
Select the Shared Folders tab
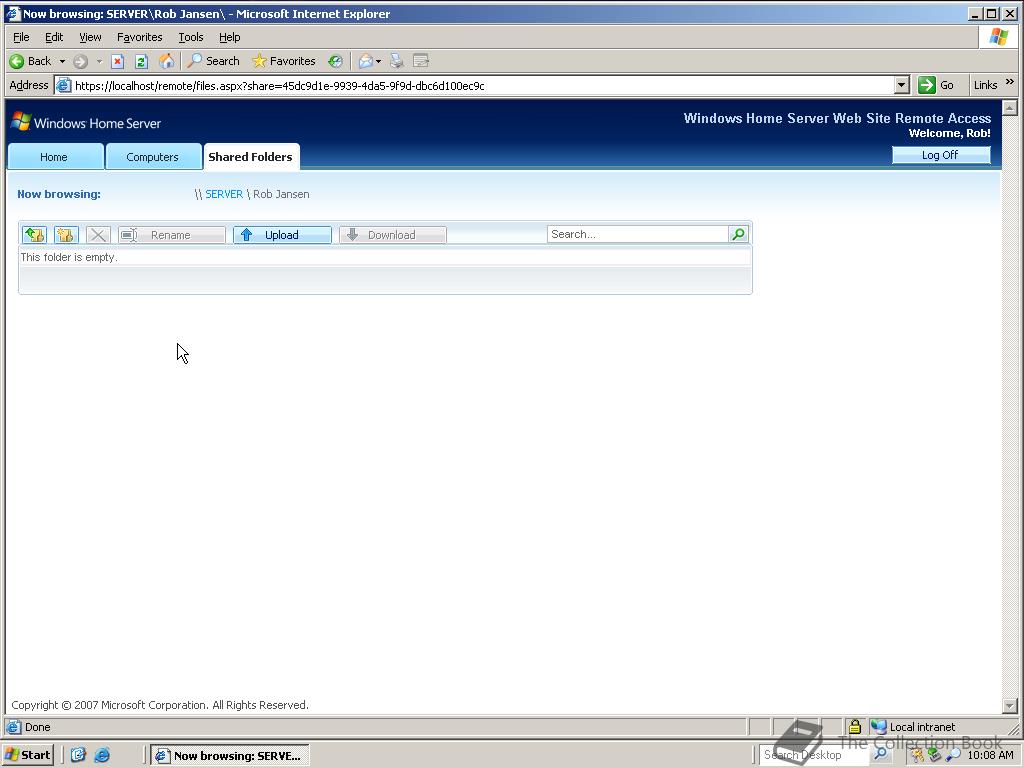tap(251, 157)
